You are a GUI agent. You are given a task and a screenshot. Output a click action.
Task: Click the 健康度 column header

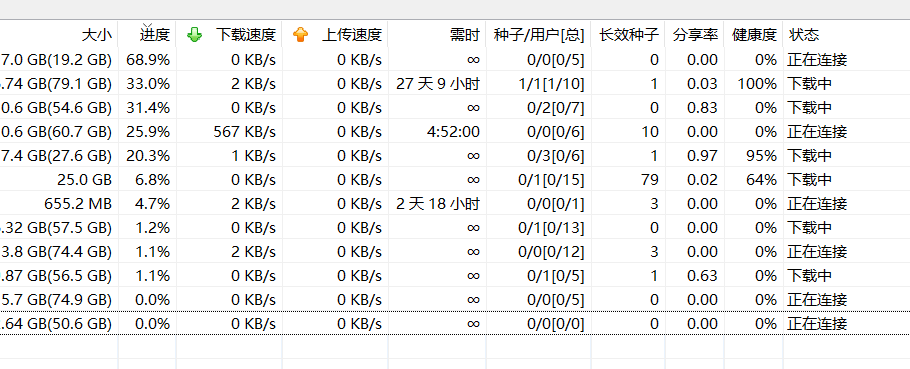(x=753, y=35)
